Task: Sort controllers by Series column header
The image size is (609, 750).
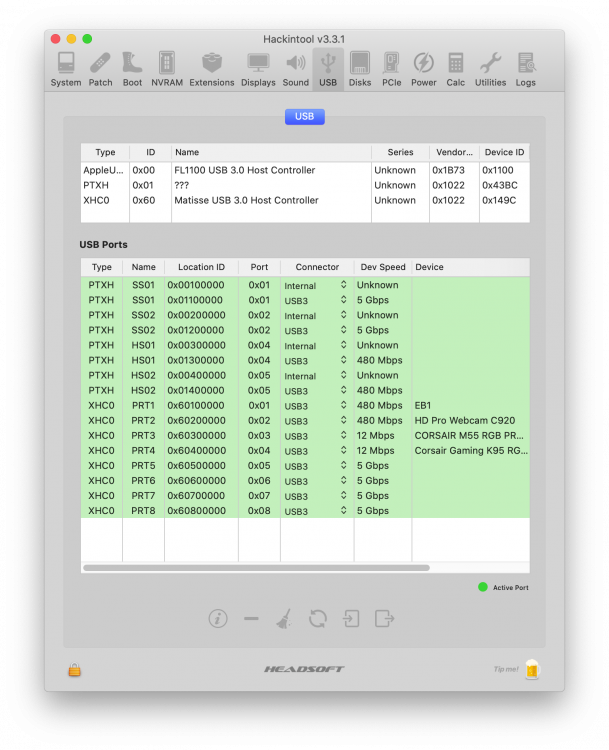Action: click(400, 152)
